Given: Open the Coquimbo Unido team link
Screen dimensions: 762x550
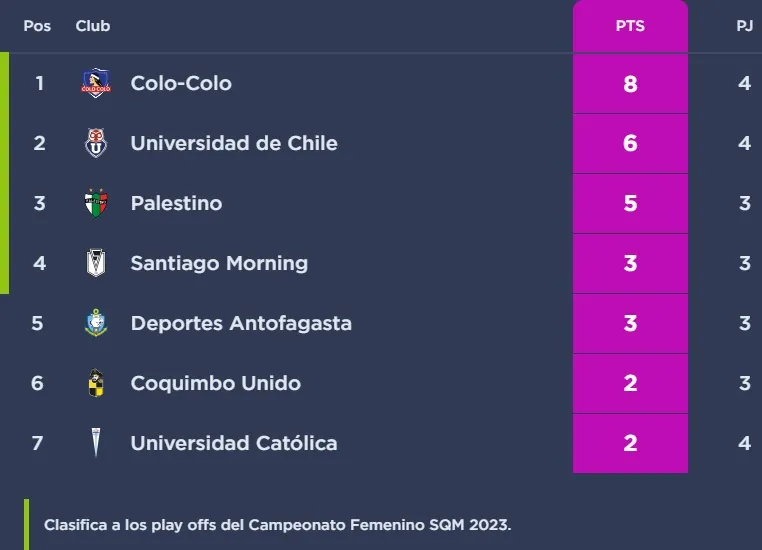Looking at the screenshot, I should (215, 383).
